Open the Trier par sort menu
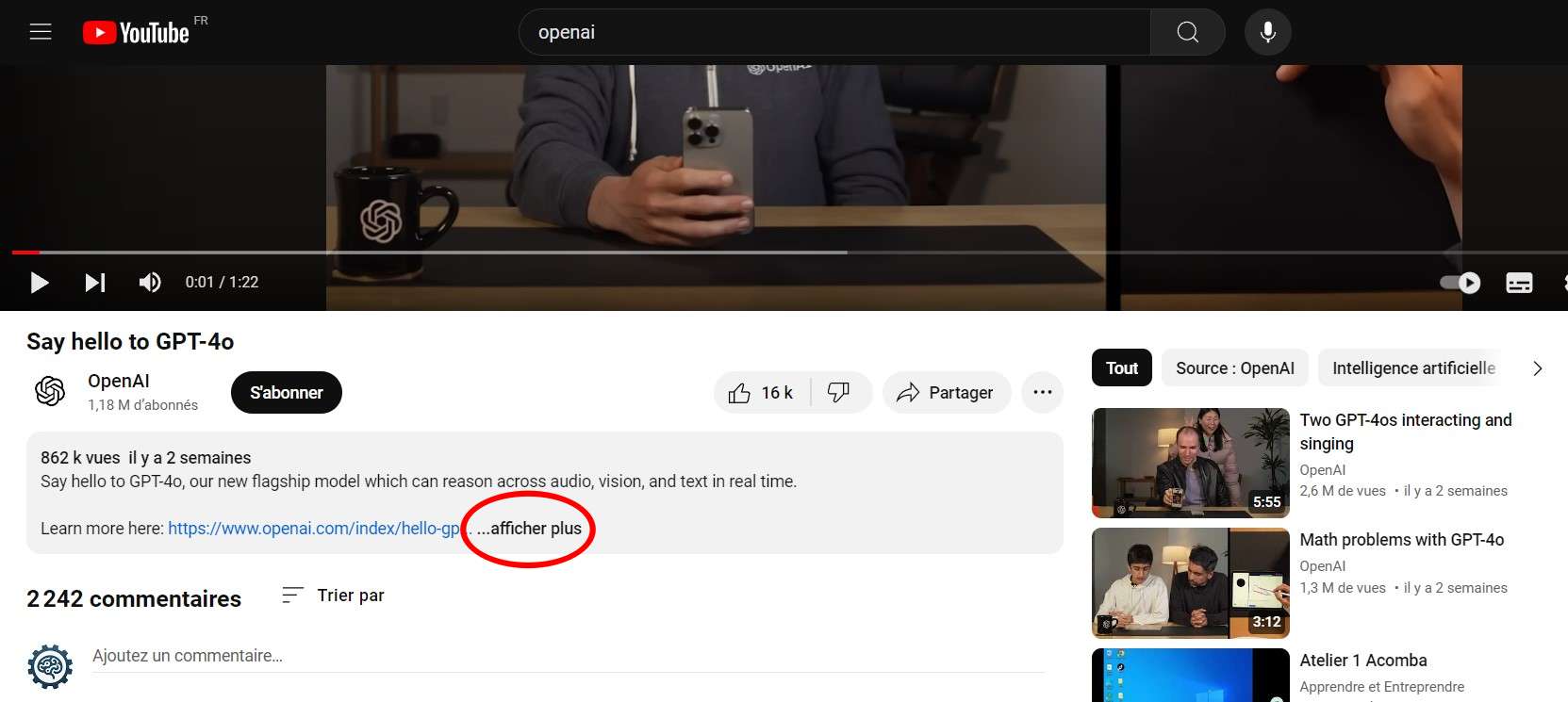The width and height of the screenshot is (1568, 702). click(333, 596)
